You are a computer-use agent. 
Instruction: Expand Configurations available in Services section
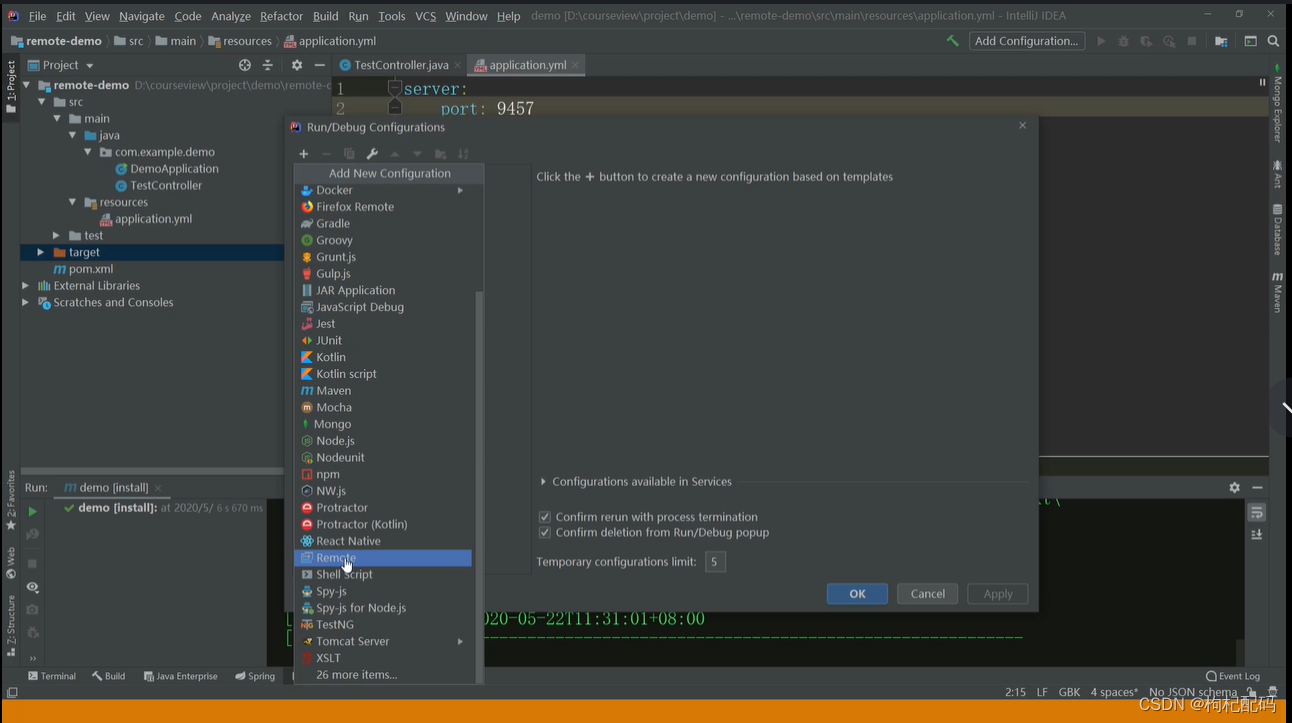[x=543, y=482]
